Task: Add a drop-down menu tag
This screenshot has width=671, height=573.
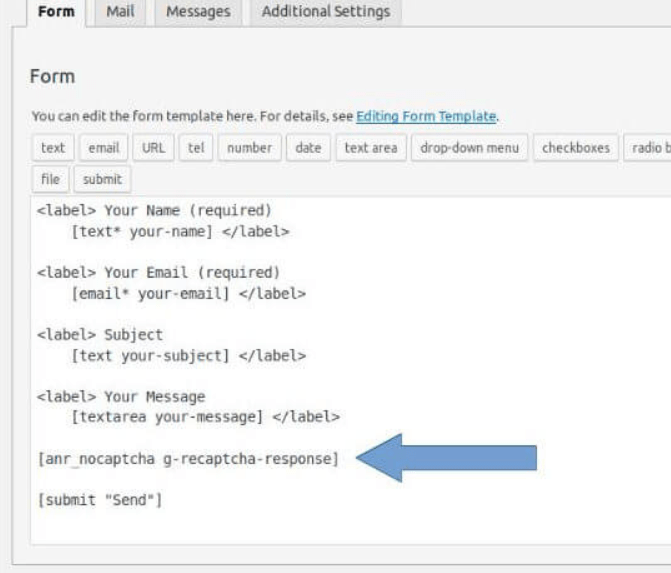Action: coord(469,148)
